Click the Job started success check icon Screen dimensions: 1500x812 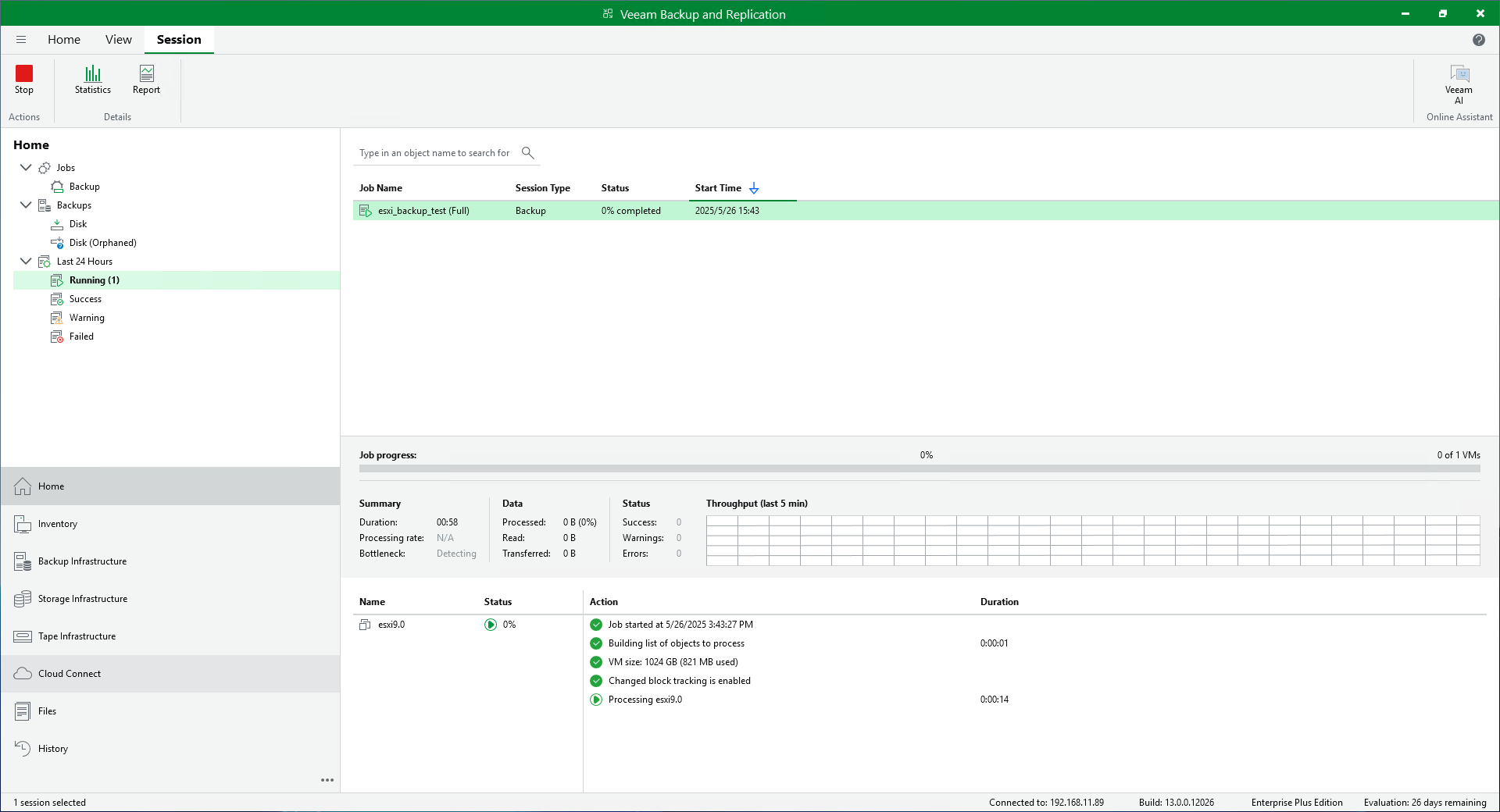[596, 625]
